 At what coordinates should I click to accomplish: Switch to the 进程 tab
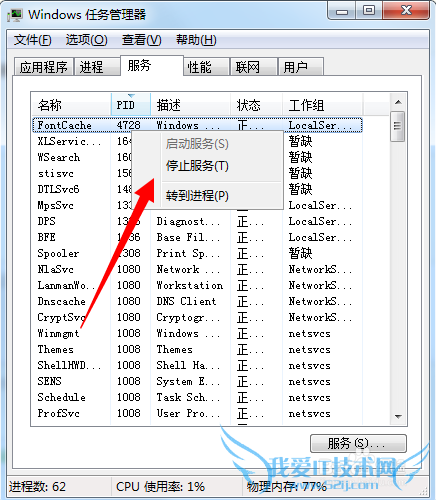click(97, 67)
